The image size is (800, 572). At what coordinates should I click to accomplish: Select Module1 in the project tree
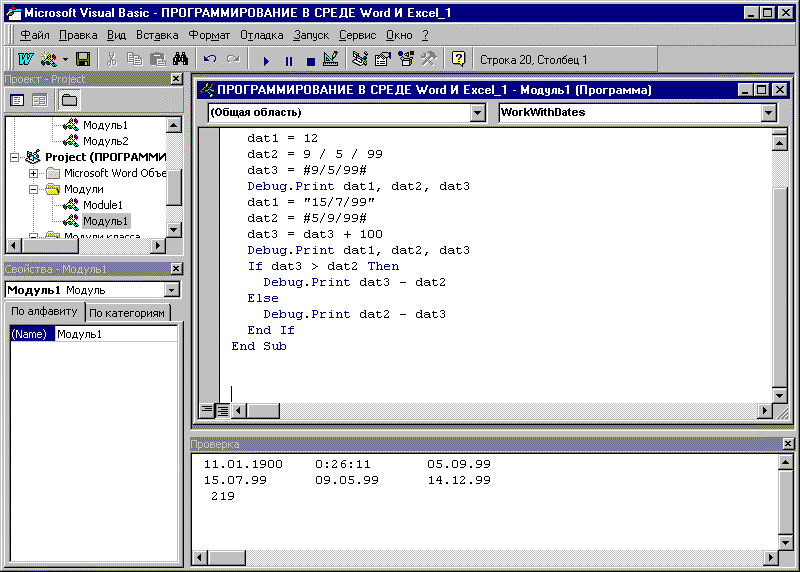pyautogui.click(x=103, y=205)
